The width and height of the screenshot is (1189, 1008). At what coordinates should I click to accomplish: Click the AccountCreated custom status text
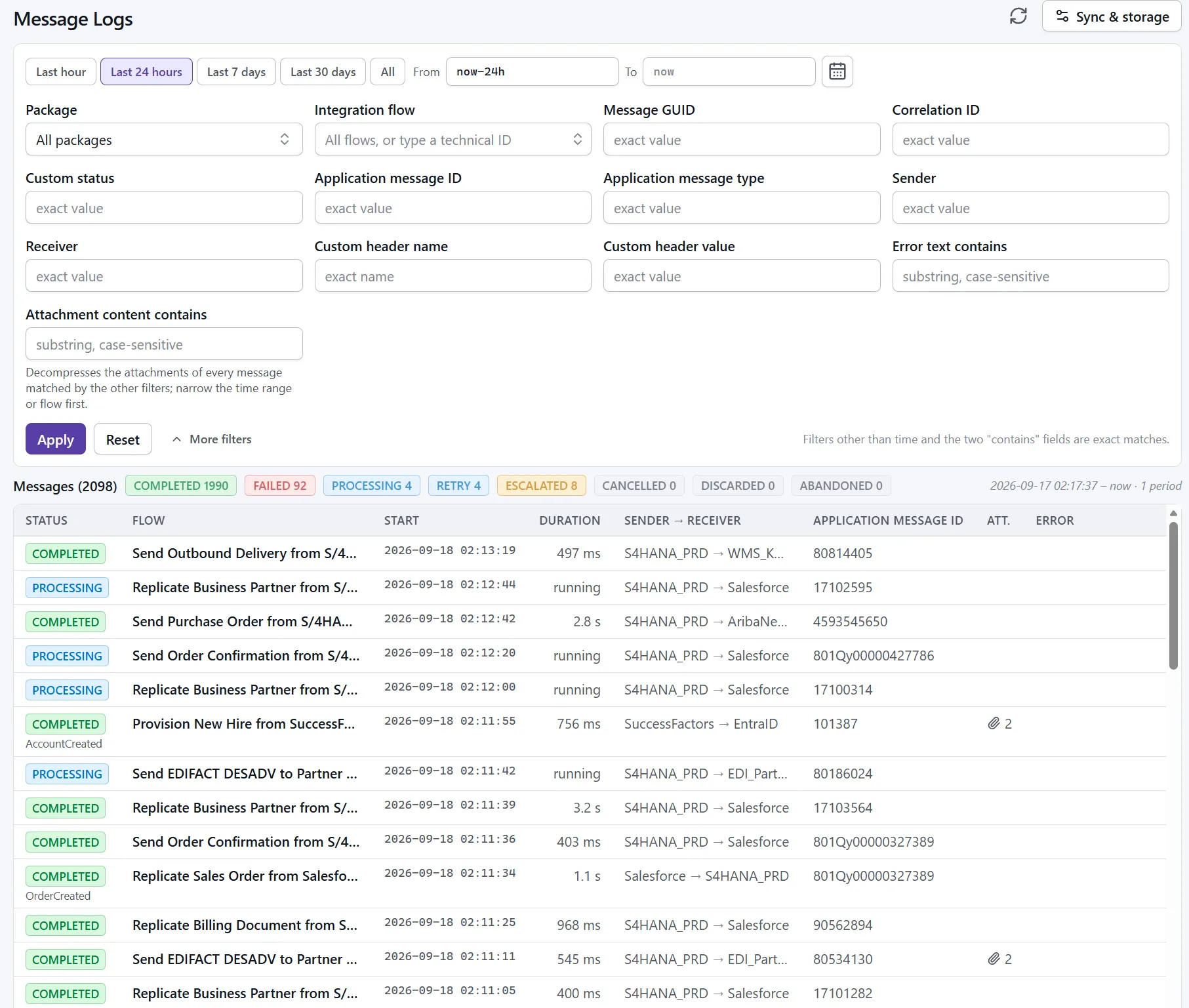64,744
